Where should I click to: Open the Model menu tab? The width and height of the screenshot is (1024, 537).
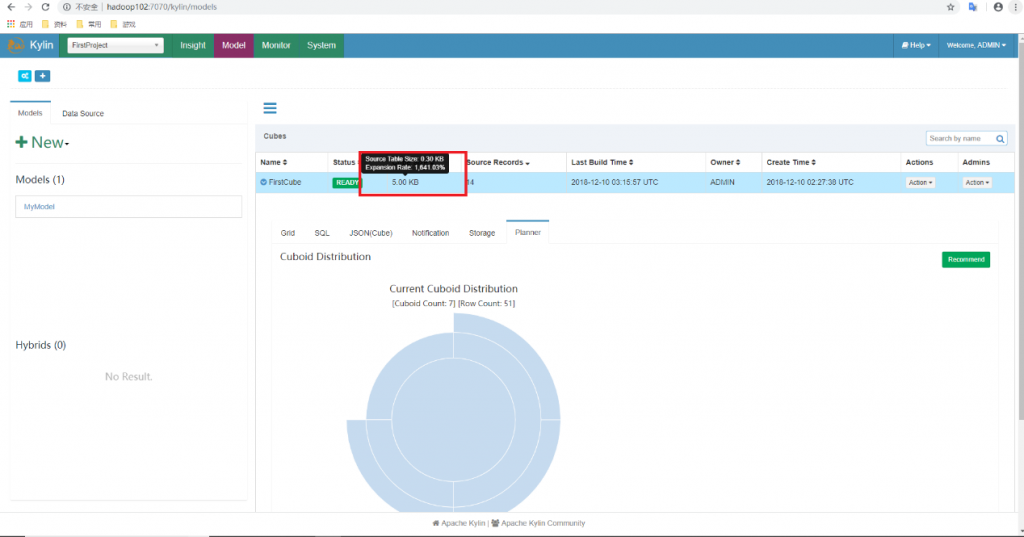pyautogui.click(x=233, y=46)
